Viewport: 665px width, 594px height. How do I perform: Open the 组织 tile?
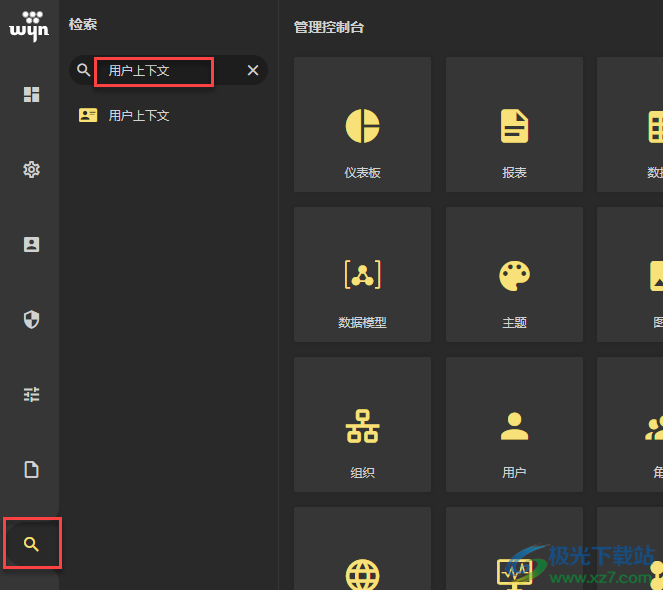pos(362,425)
